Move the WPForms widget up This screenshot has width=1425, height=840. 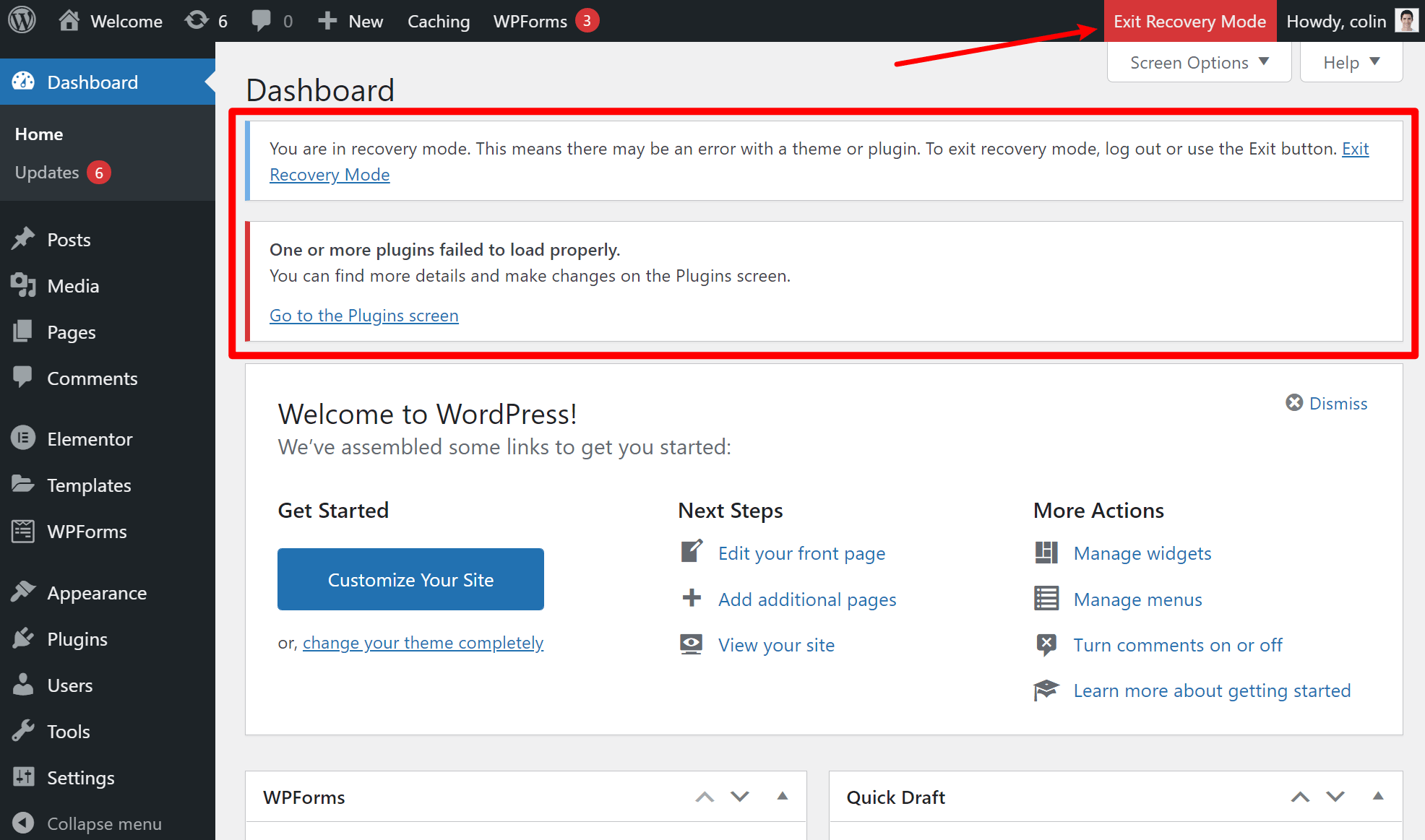click(x=705, y=797)
